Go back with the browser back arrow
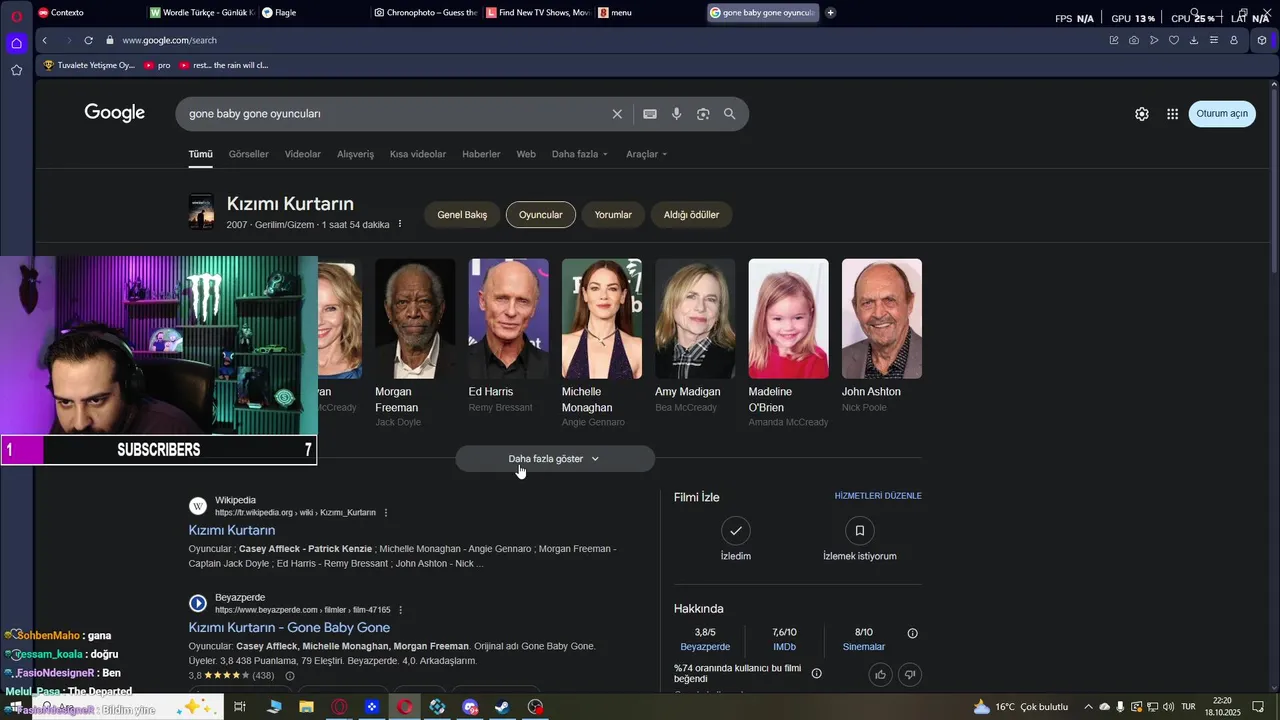 pyautogui.click(x=44, y=40)
